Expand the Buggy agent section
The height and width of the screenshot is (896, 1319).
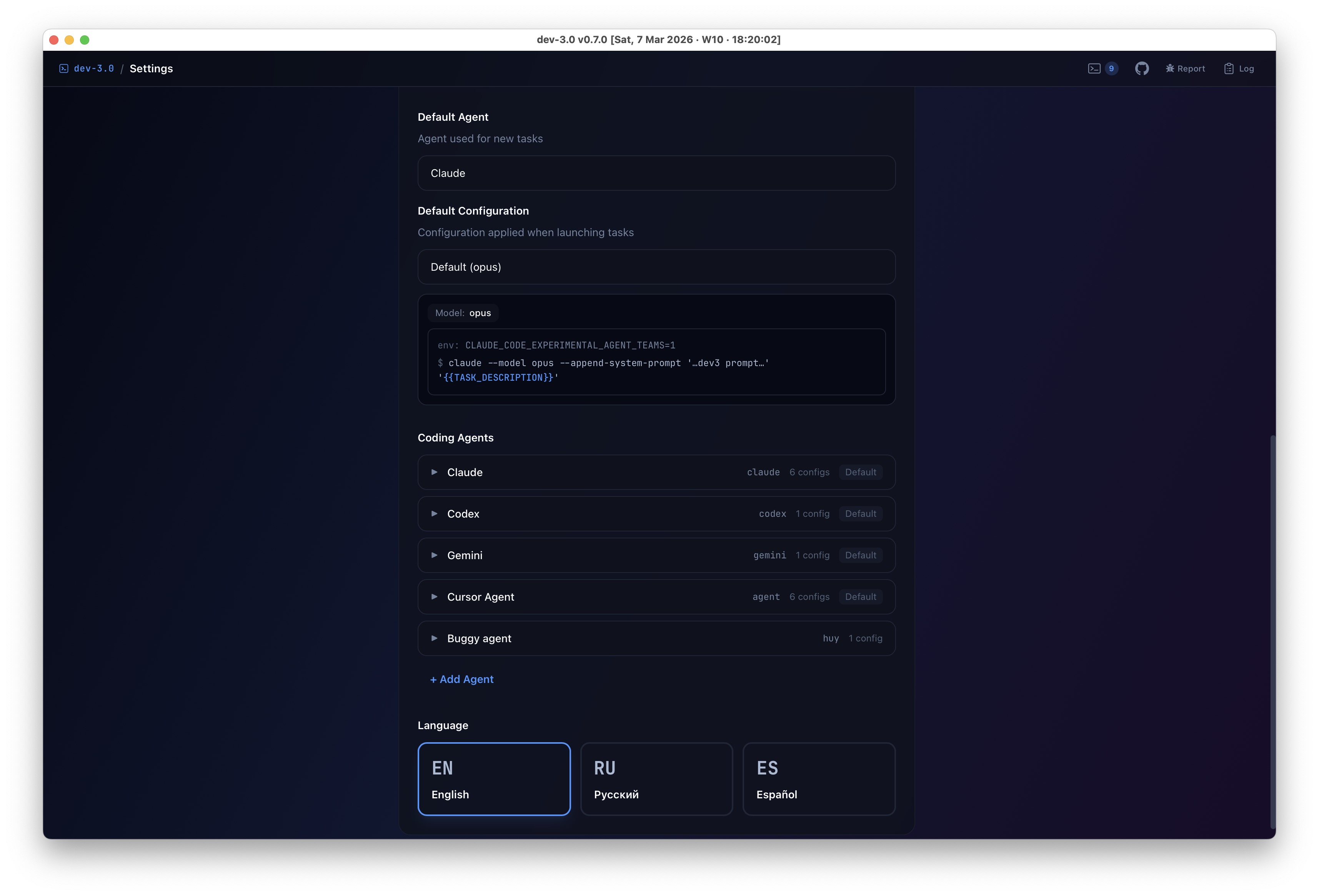(435, 638)
